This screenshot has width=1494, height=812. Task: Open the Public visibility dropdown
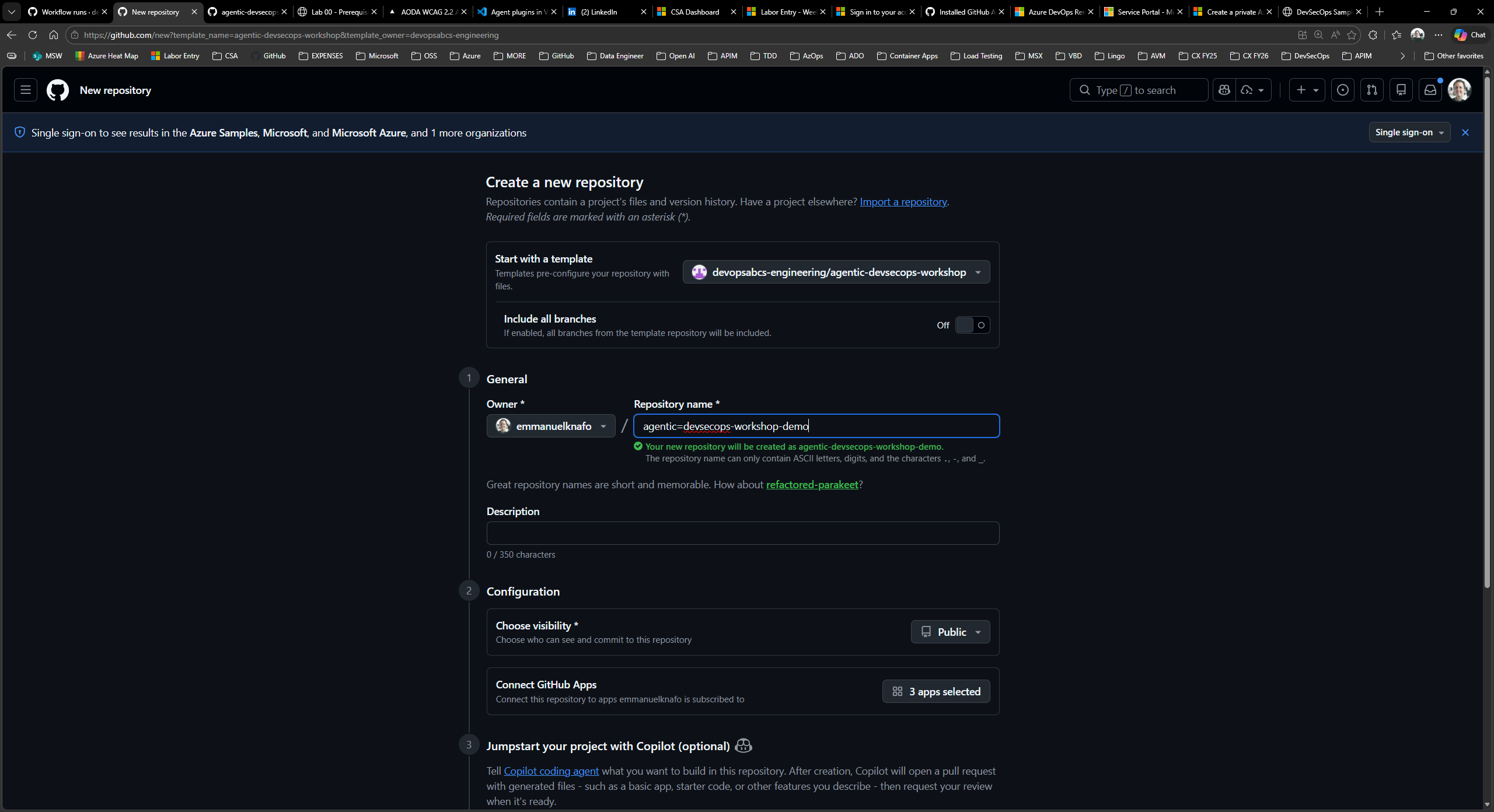(x=950, y=631)
